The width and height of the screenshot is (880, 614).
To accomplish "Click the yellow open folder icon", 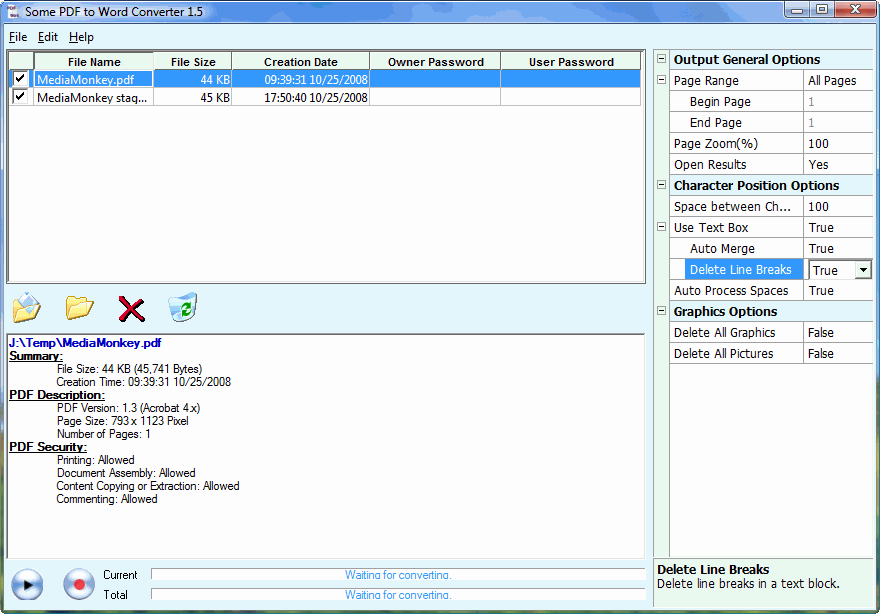I will coord(79,308).
